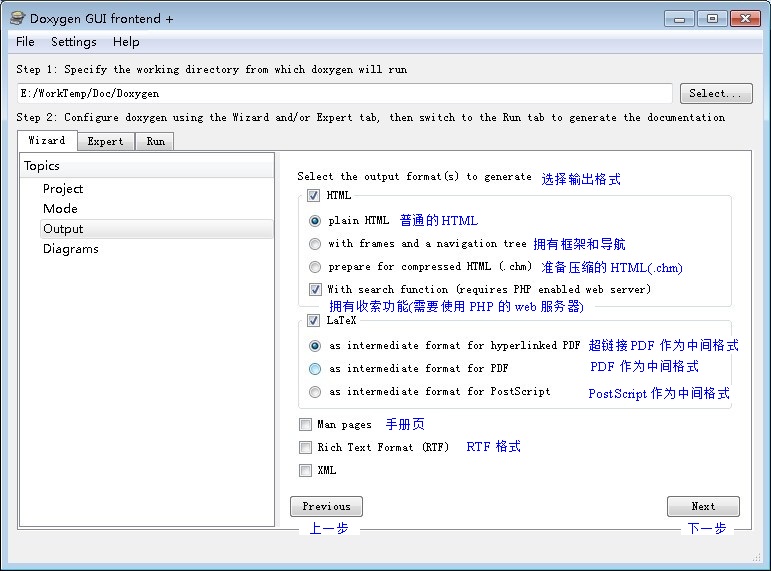Screen dimensions: 771x571
Task: Toggle the LaTeX output checkbox
Action: coord(314,321)
